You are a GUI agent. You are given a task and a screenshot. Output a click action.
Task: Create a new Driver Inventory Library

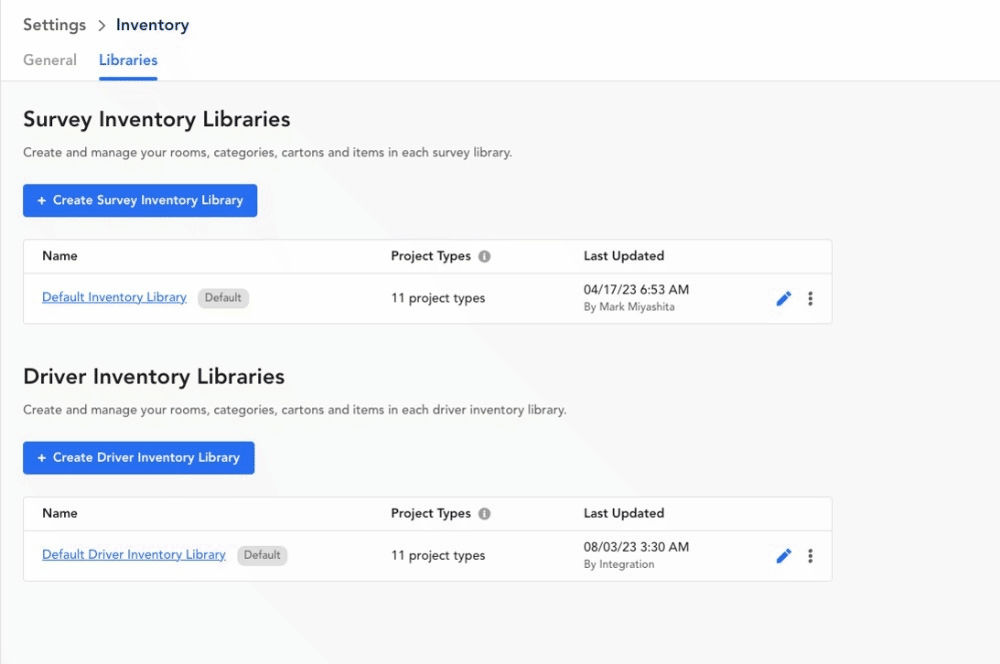[138, 458]
